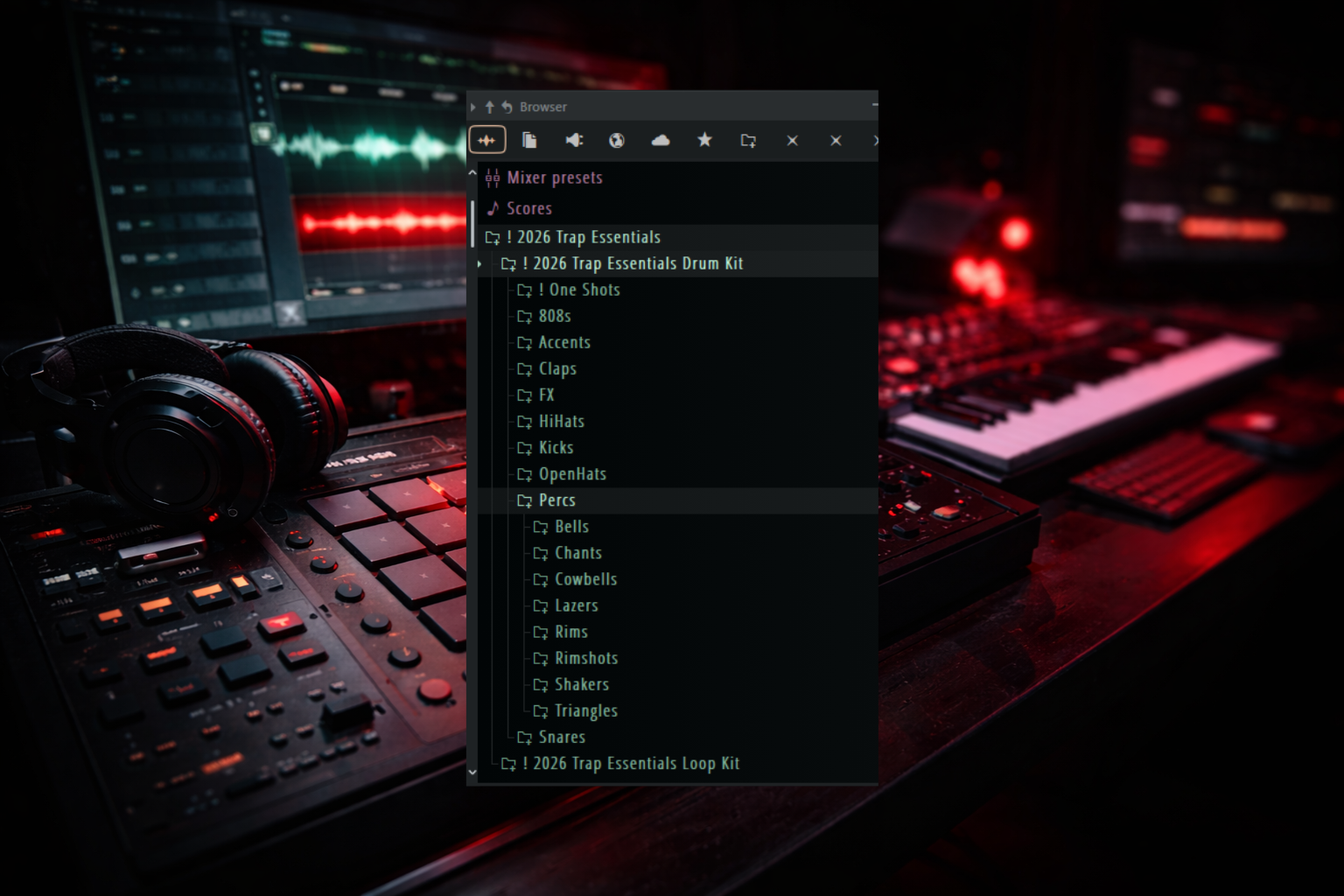The image size is (1344, 896).
Task: Show Starred items via the star icon
Action: (704, 140)
